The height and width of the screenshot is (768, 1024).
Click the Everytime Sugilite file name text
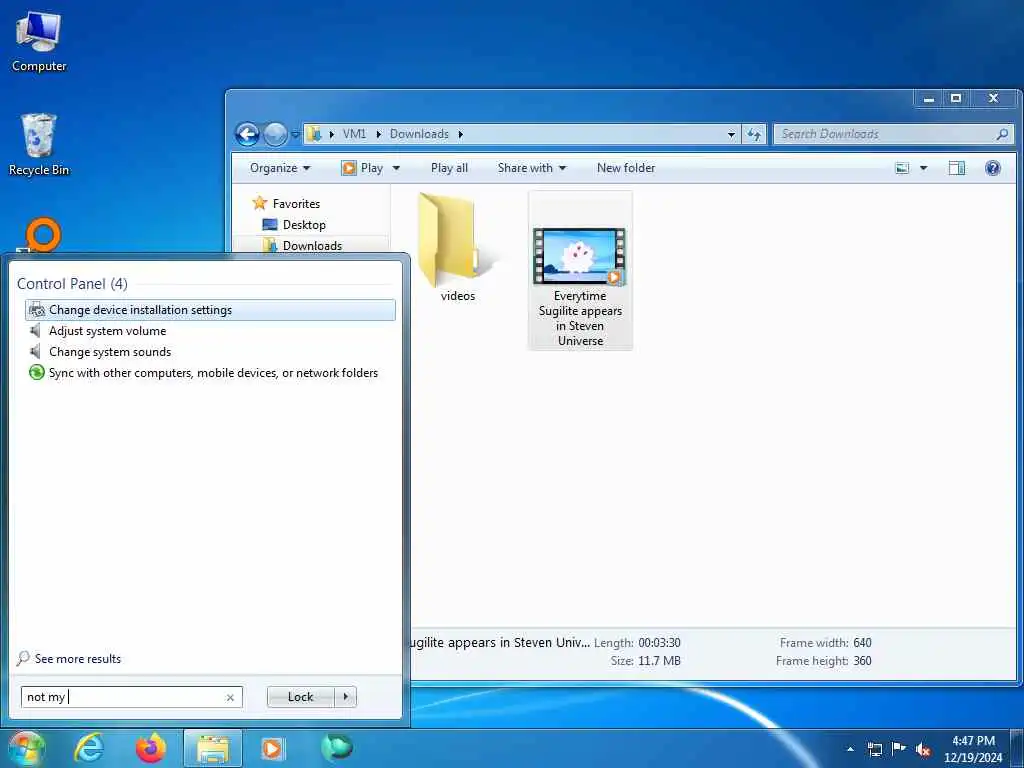[x=580, y=318]
